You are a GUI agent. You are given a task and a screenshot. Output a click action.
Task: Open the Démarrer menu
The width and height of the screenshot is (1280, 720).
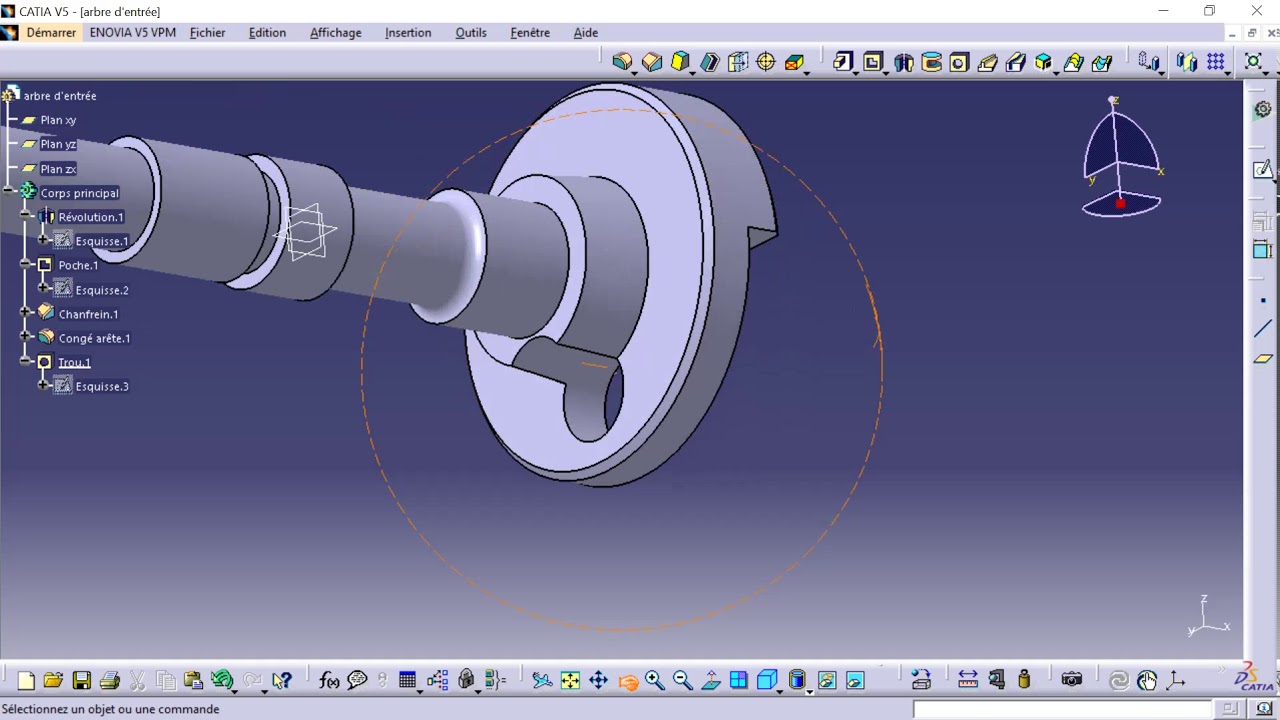(51, 32)
